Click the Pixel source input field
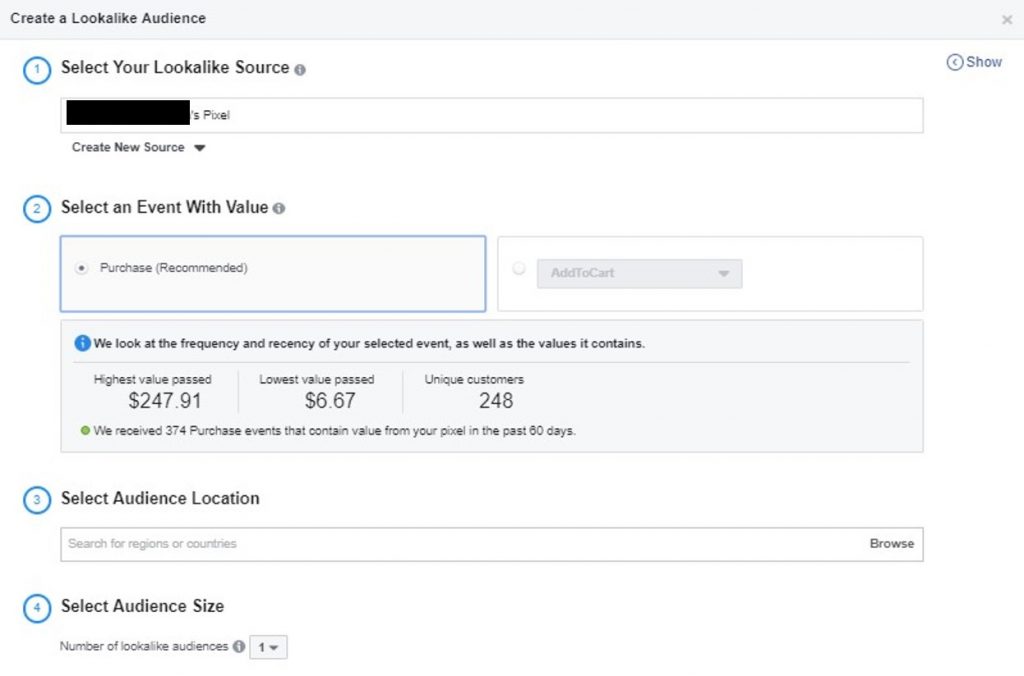 coord(492,116)
